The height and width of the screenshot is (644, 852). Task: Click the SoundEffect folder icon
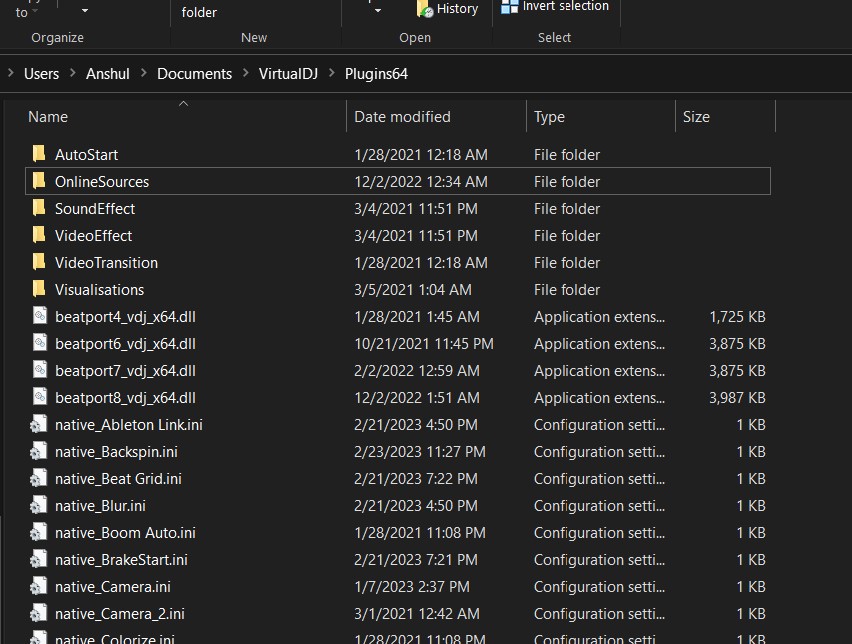pos(39,208)
